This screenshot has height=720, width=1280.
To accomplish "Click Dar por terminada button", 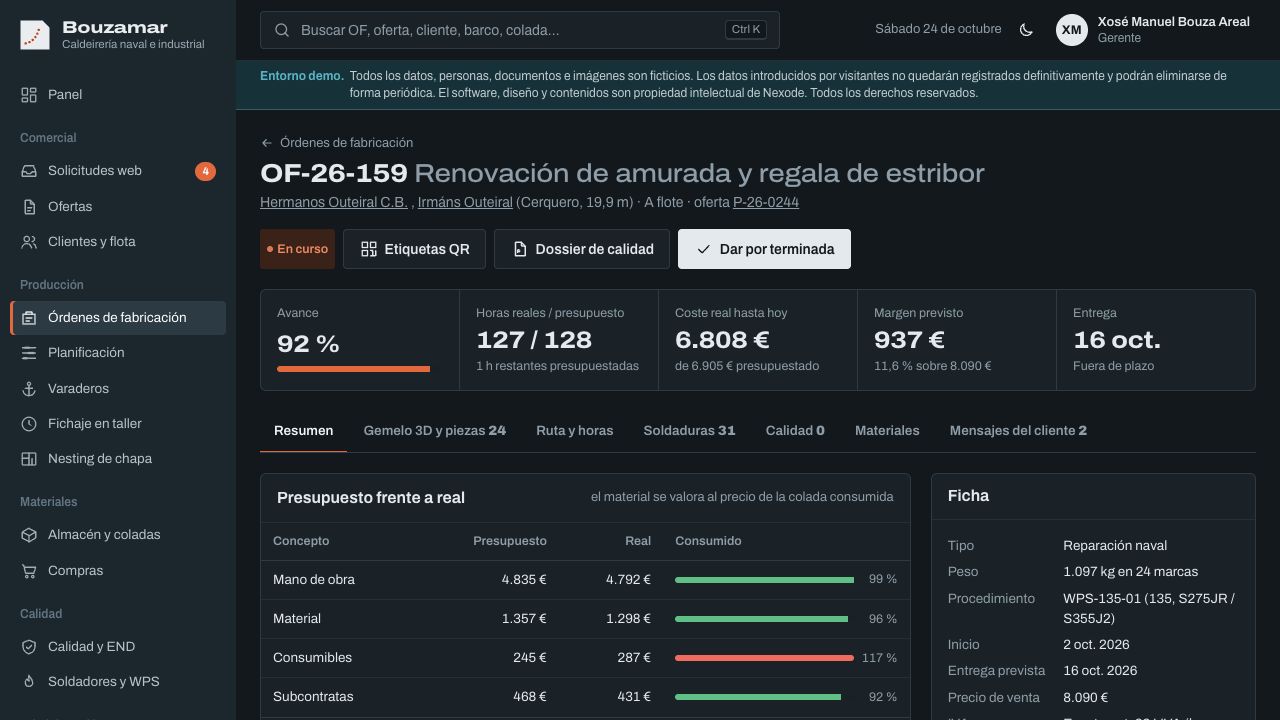I will (764, 249).
